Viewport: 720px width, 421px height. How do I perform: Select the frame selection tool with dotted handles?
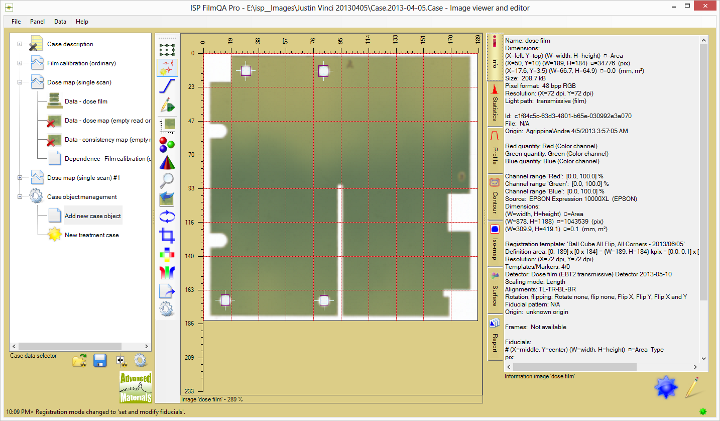pyautogui.click(x=167, y=49)
